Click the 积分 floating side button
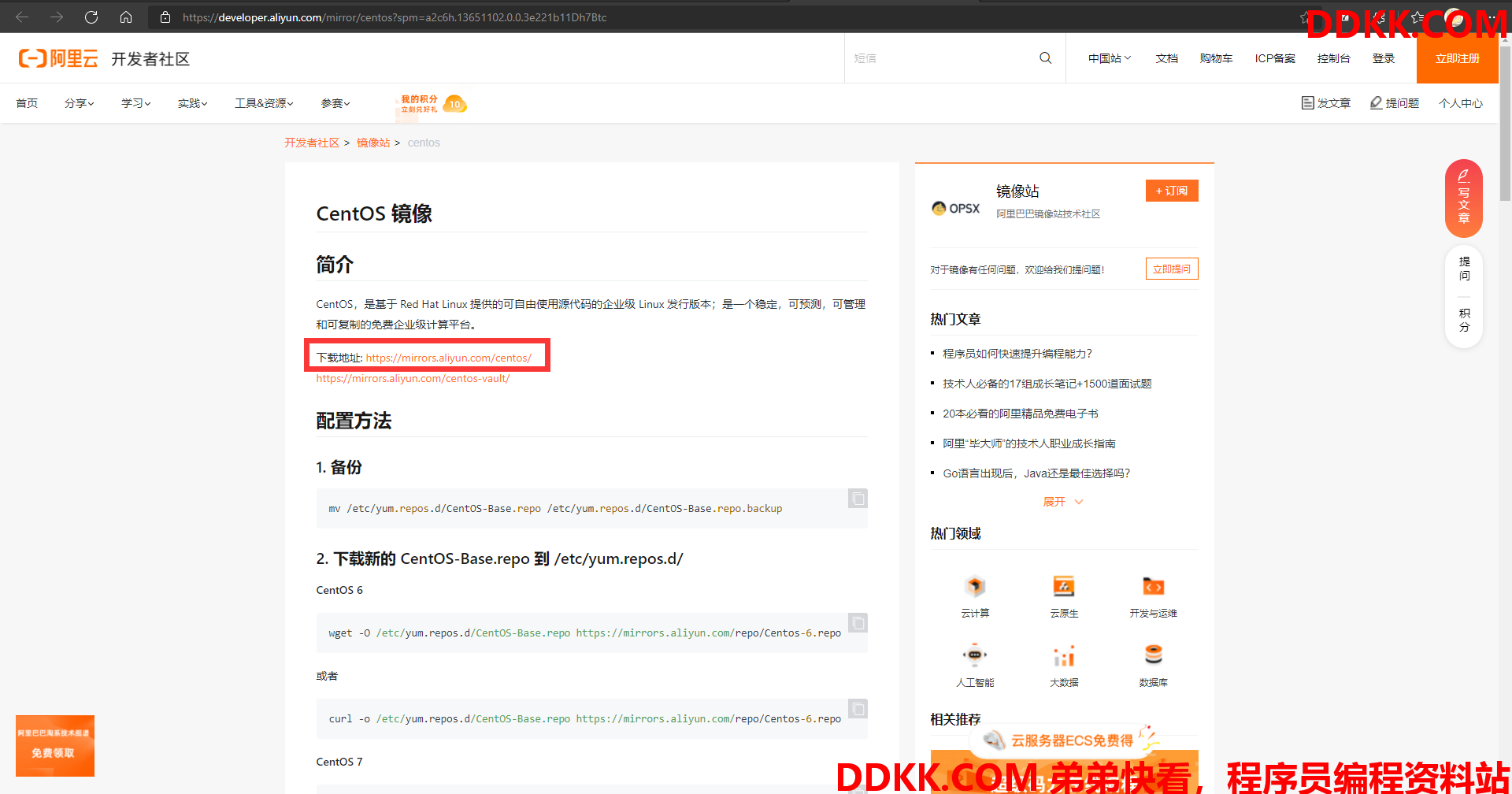 coord(1464,320)
